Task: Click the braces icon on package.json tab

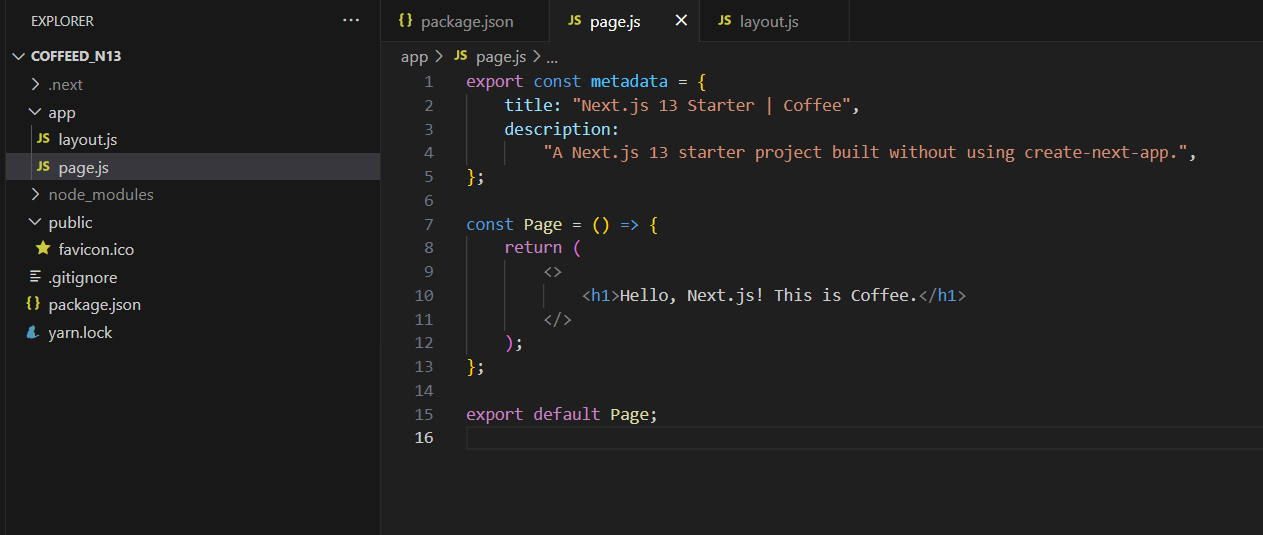Action: (x=405, y=20)
